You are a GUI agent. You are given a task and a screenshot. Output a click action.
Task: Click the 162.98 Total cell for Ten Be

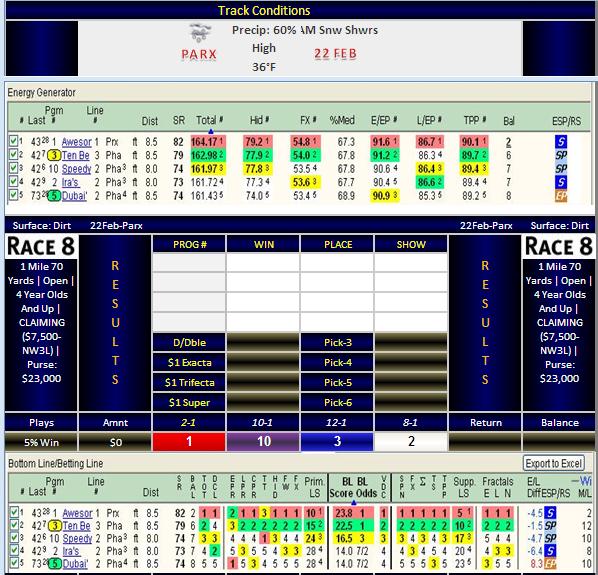[208, 155]
